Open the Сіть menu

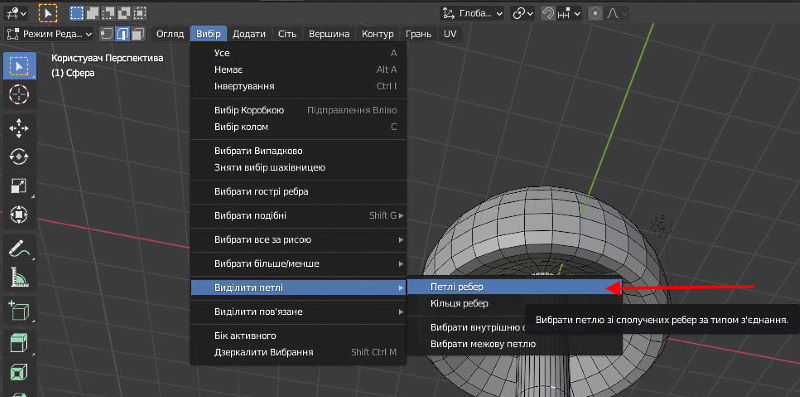[287, 34]
